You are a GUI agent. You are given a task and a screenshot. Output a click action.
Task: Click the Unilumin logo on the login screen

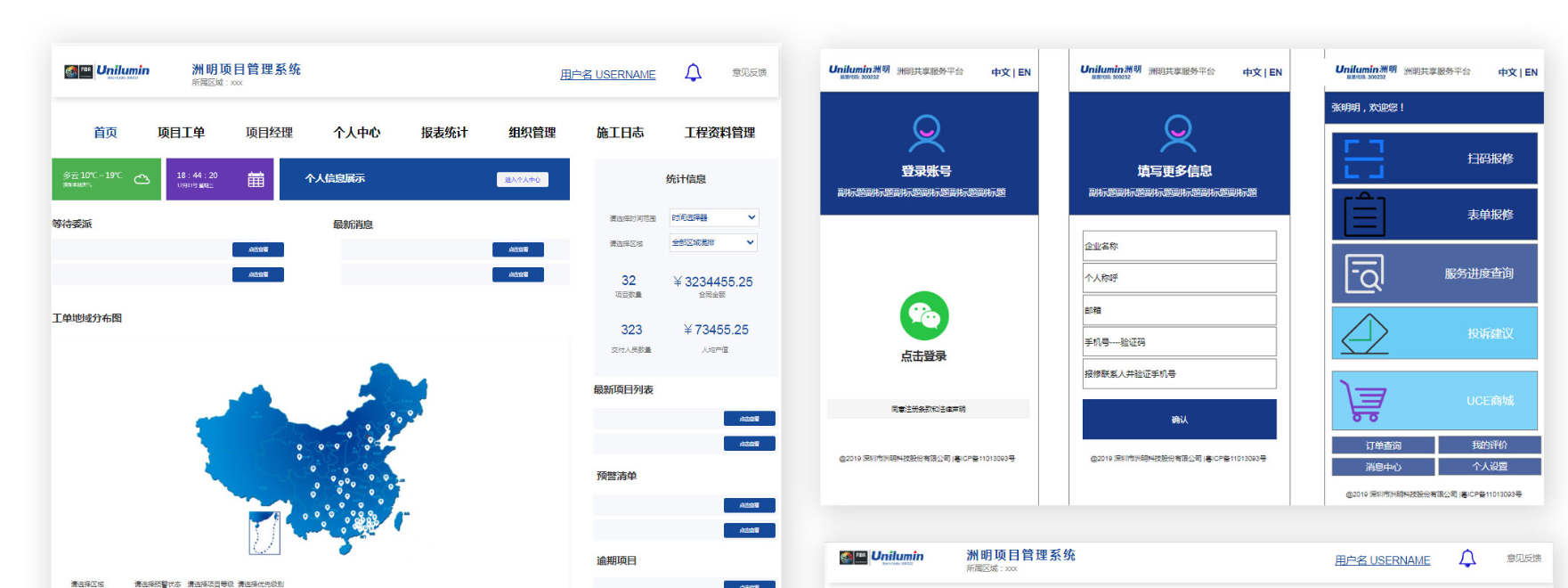coord(859,71)
